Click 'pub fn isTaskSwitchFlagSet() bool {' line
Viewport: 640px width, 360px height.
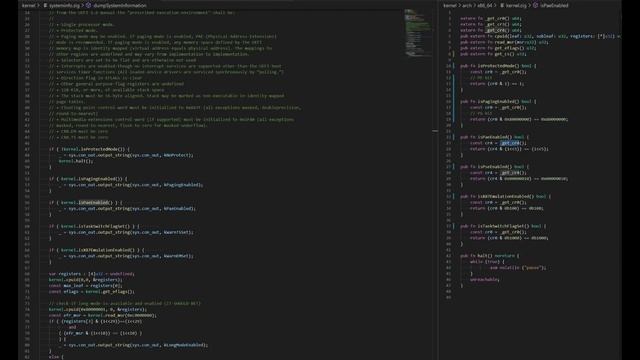click(503, 226)
